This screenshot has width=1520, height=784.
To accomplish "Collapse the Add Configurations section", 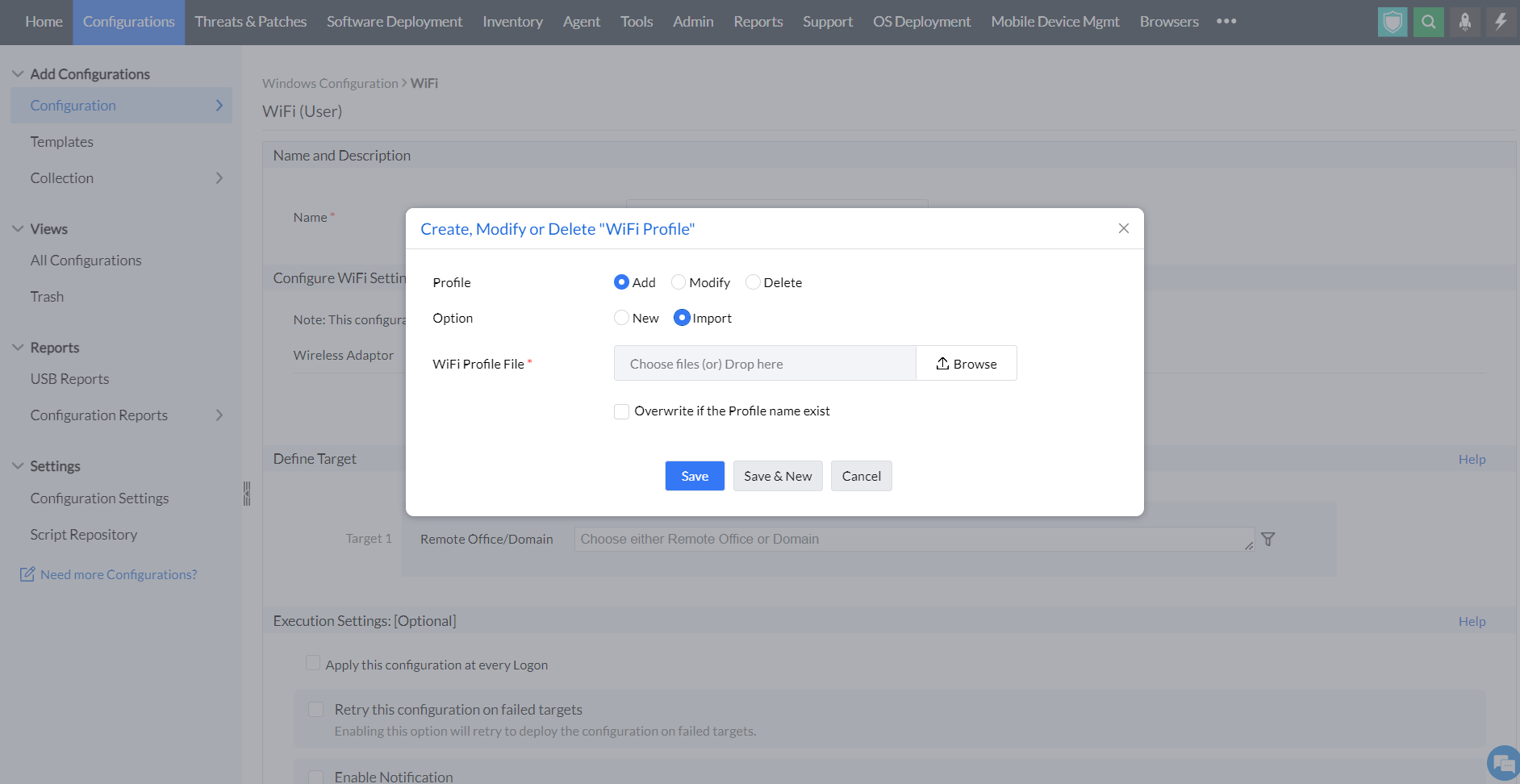I will coord(18,74).
